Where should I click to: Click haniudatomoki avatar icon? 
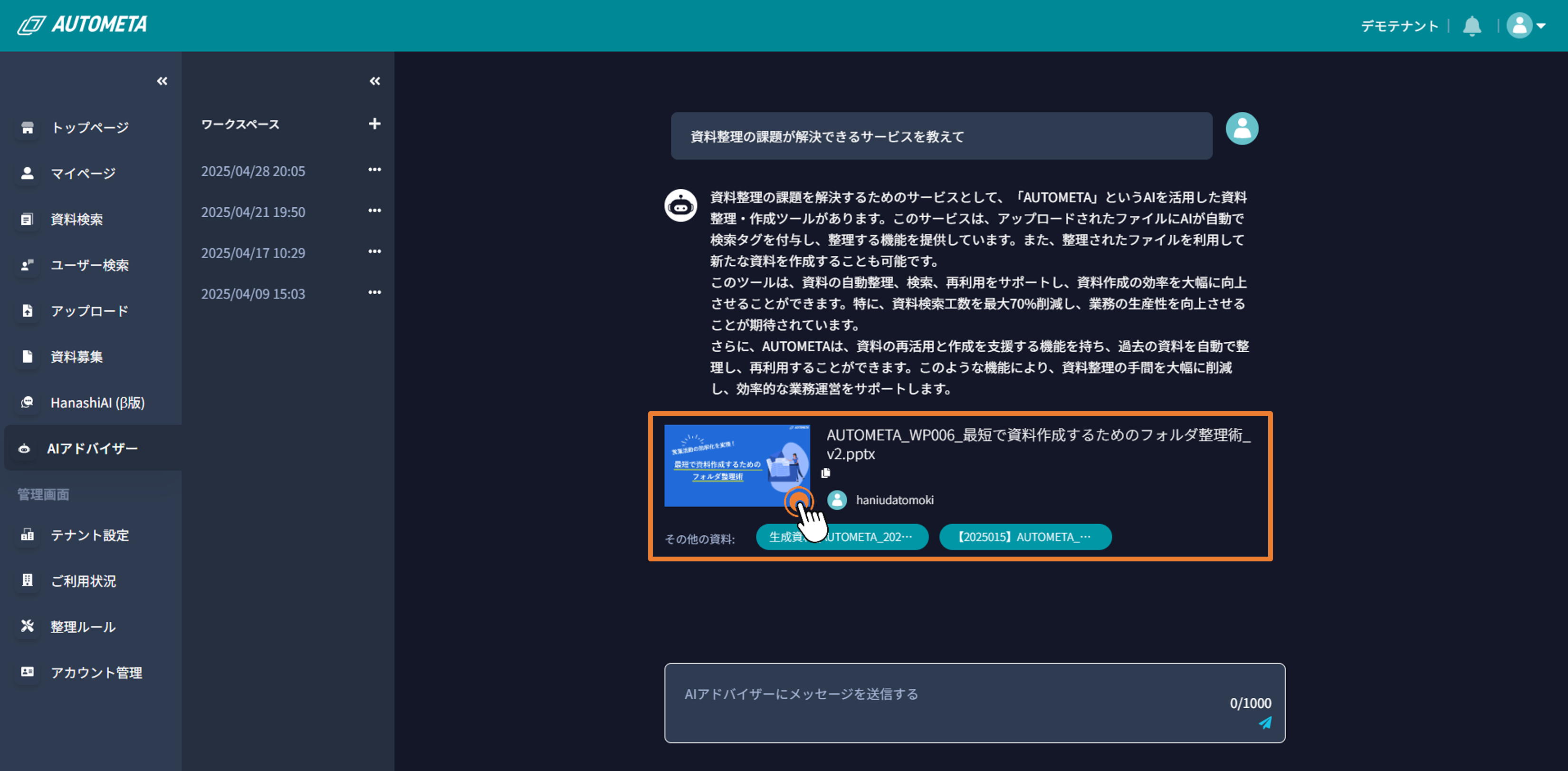click(837, 500)
